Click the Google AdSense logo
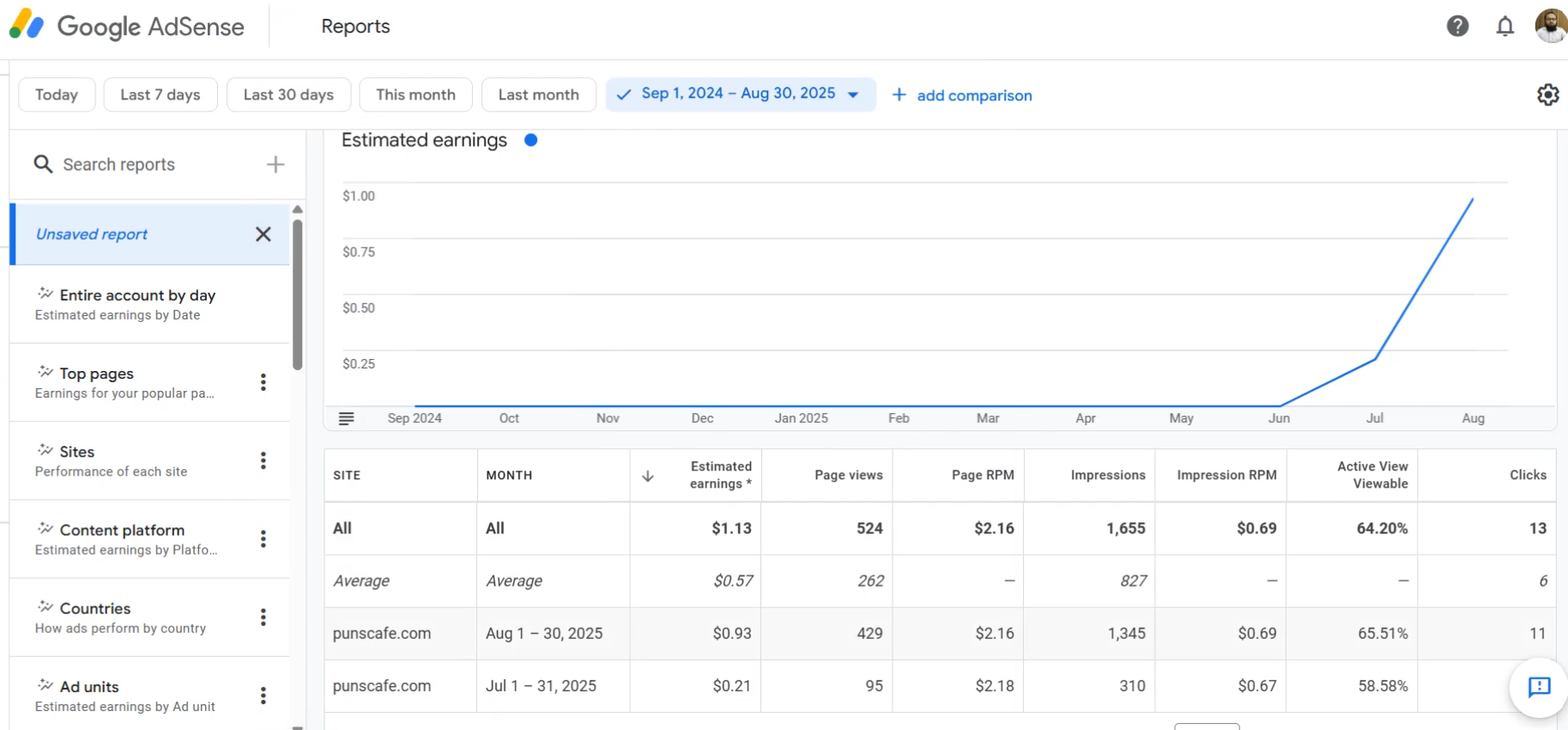Image resolution: width=1568 pixels, height=730 pixels. click(x=127, y=26)
